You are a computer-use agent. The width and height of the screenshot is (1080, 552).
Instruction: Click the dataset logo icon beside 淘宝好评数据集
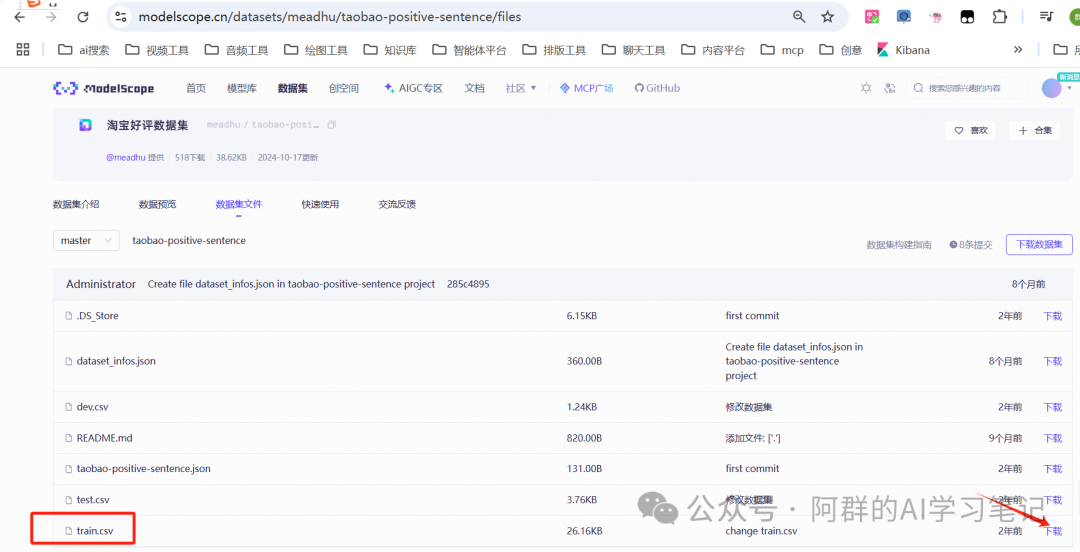point(85,125)
